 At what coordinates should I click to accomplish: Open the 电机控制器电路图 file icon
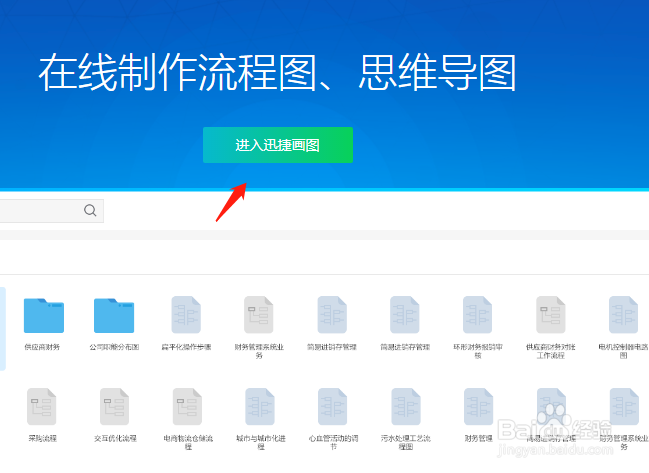pyautogui.click(x=623, y=315)
